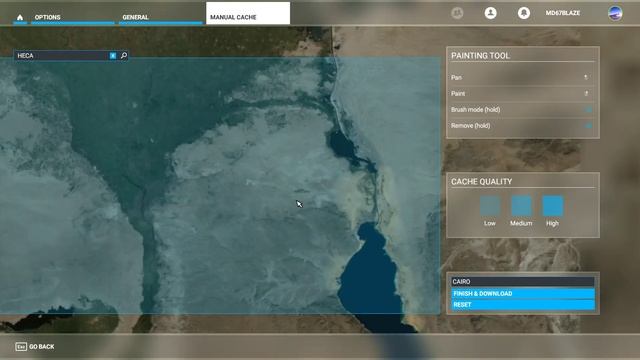Click the Brush mode (hold) label
This screenshot has width=640, height=360.
(x=475, y=110)
